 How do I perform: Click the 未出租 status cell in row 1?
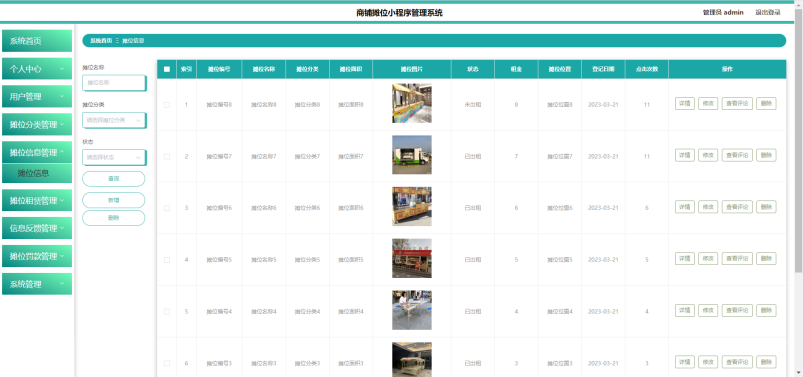[473, 104]
